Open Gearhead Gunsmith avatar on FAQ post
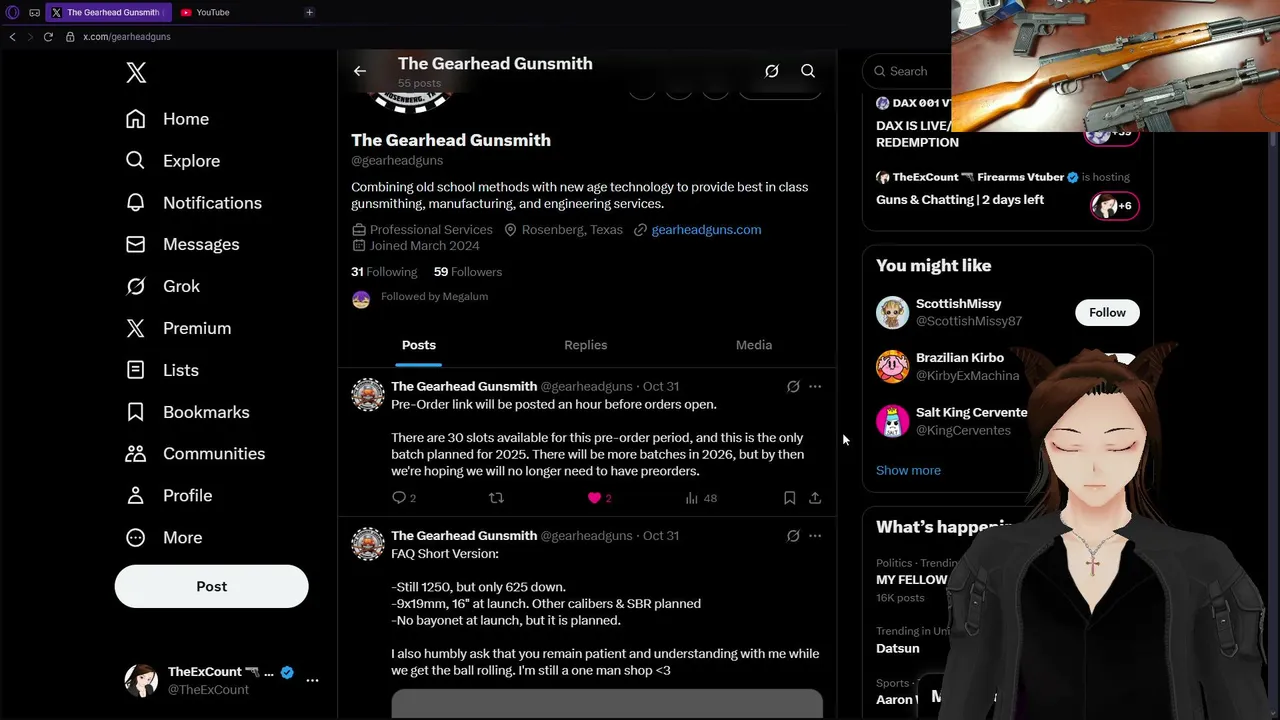This screenshot has height=720, width=1280. [x=368, y=544]
